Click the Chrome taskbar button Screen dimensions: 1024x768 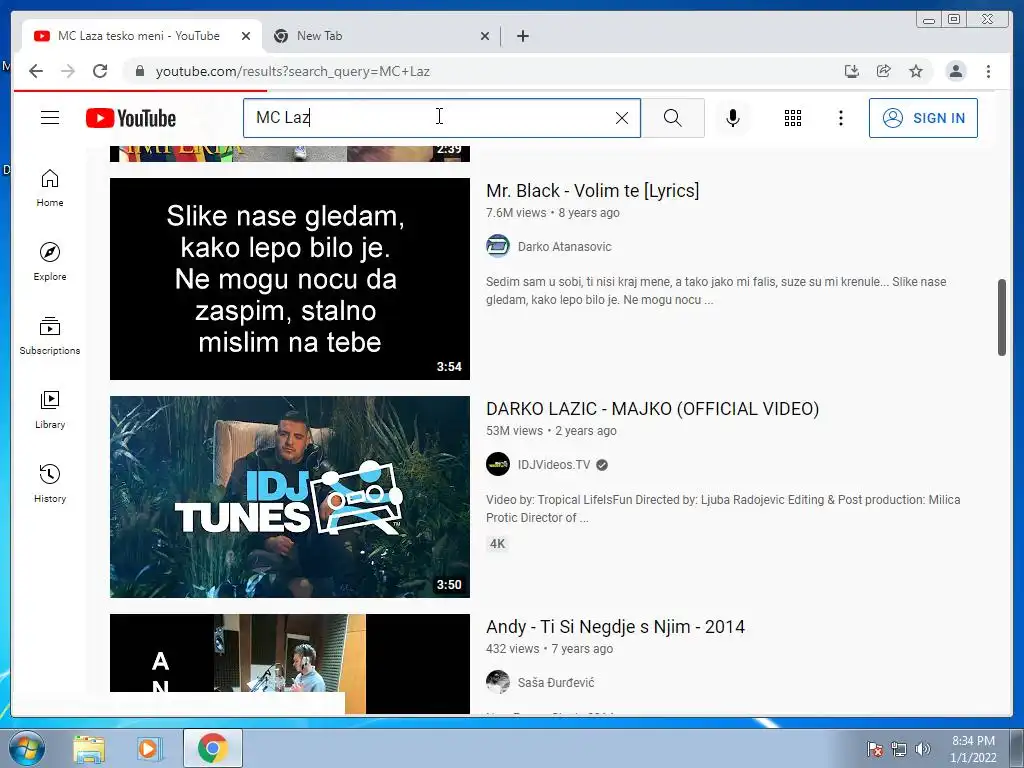(x=212, y=748)
